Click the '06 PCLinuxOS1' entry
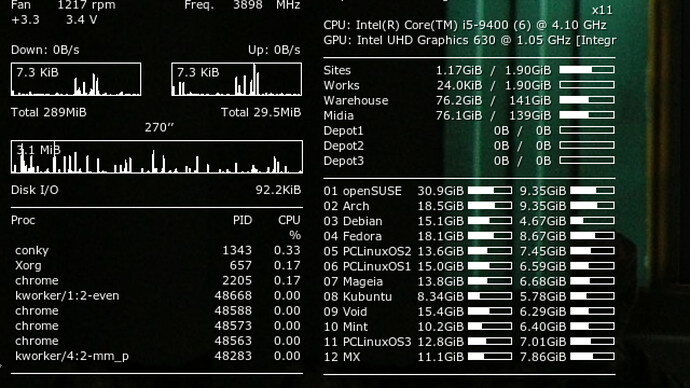690x388 pixels. pos(367,266)
